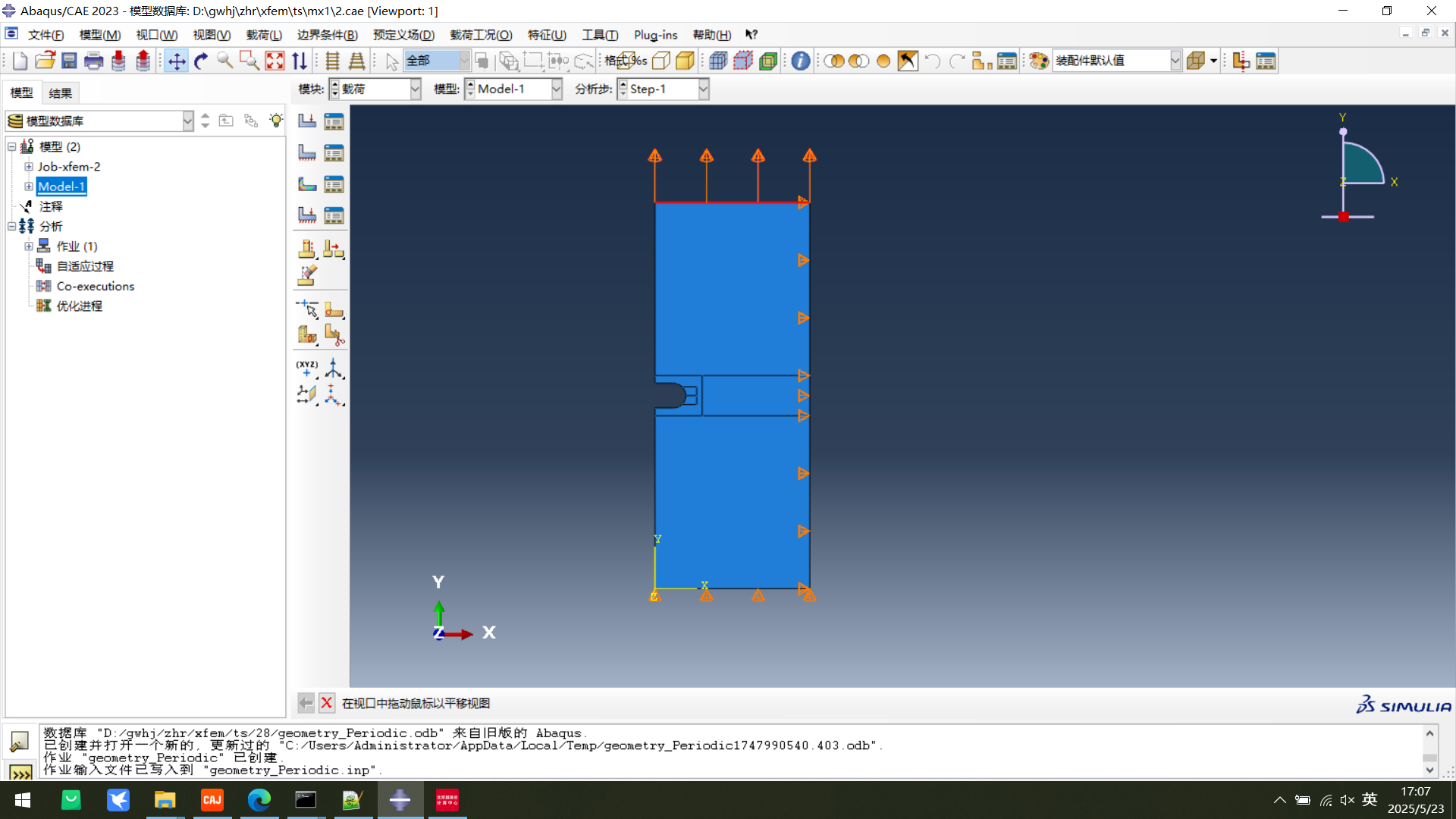
Task: Click the Create Load icon
Action: pos(307,121)
